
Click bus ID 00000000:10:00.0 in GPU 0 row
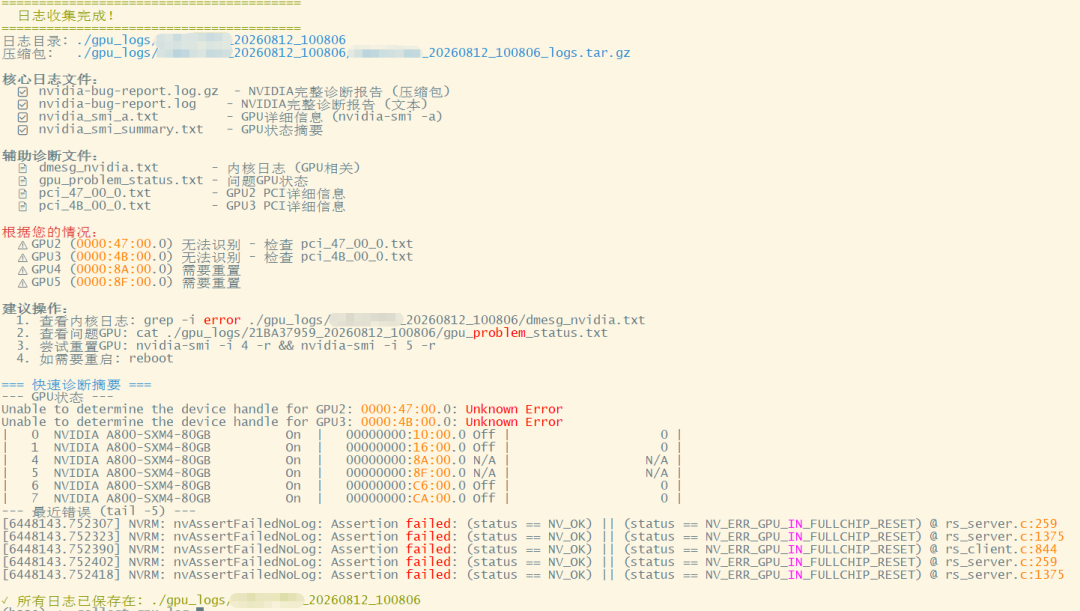click(x=406, y=435)
